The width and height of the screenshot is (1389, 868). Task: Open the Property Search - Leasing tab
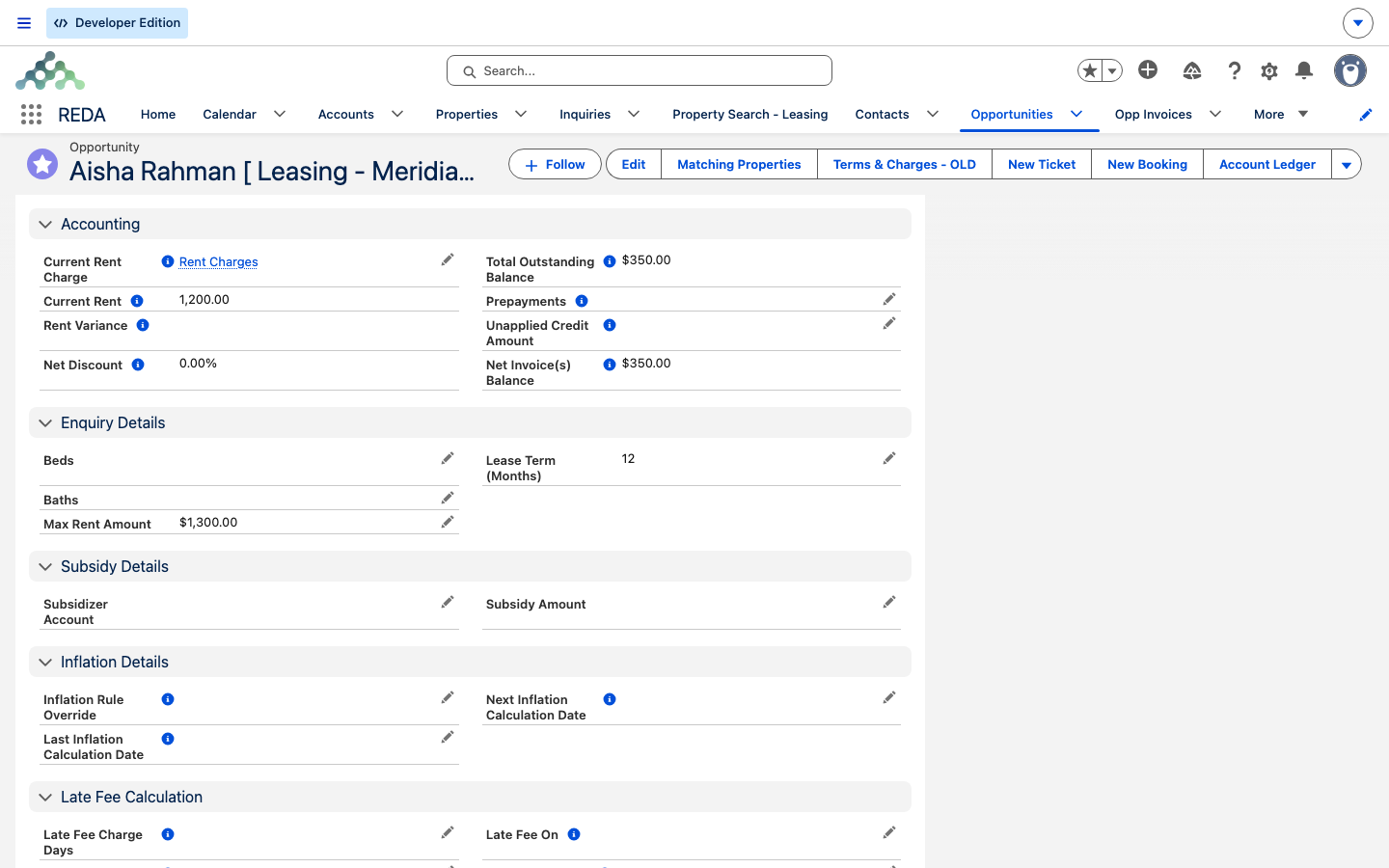coord(750,114)
